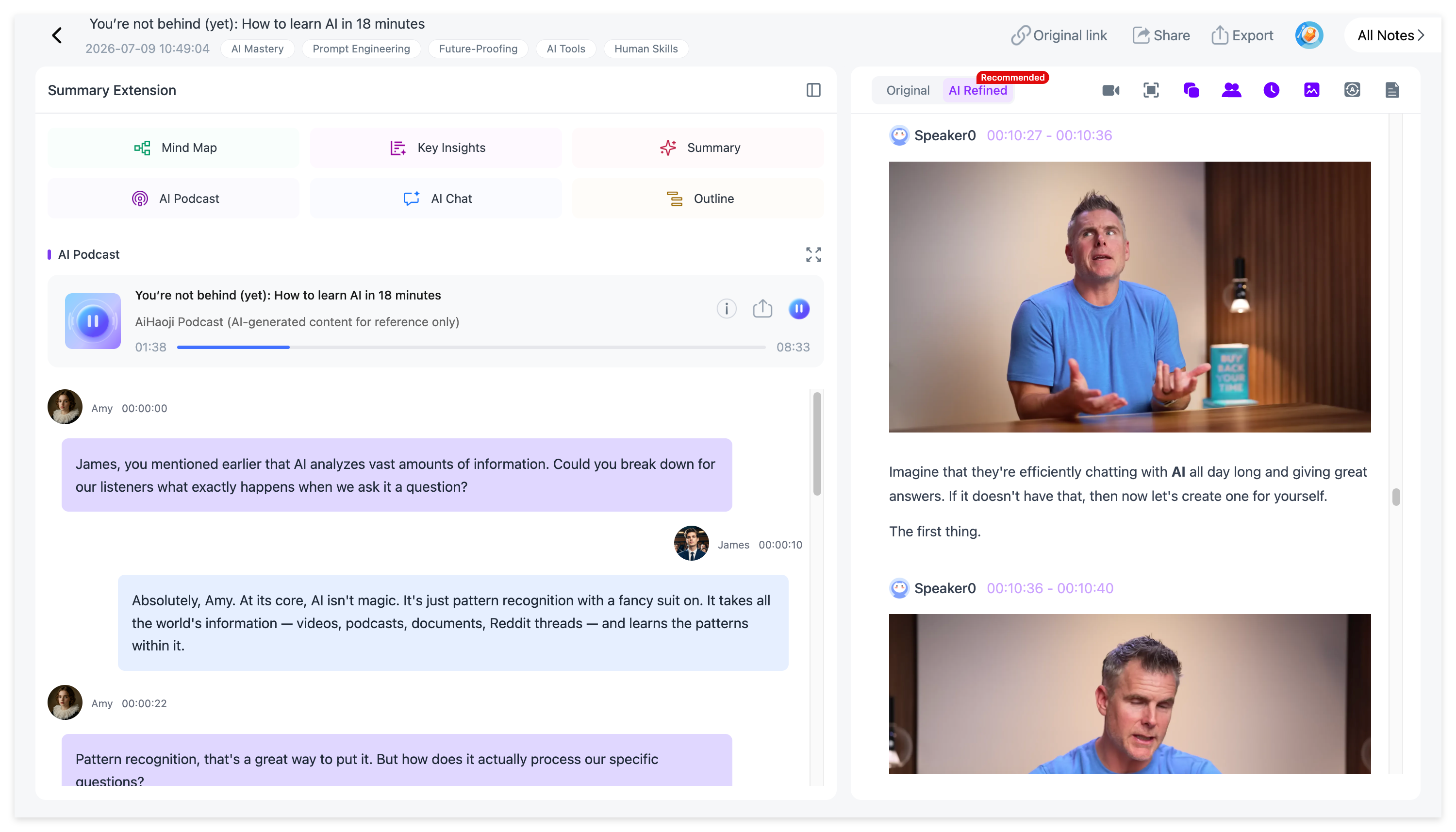1456x832 pixels.
Task: Click Amy's message about AI analyzing information
Action: point(397,475)
